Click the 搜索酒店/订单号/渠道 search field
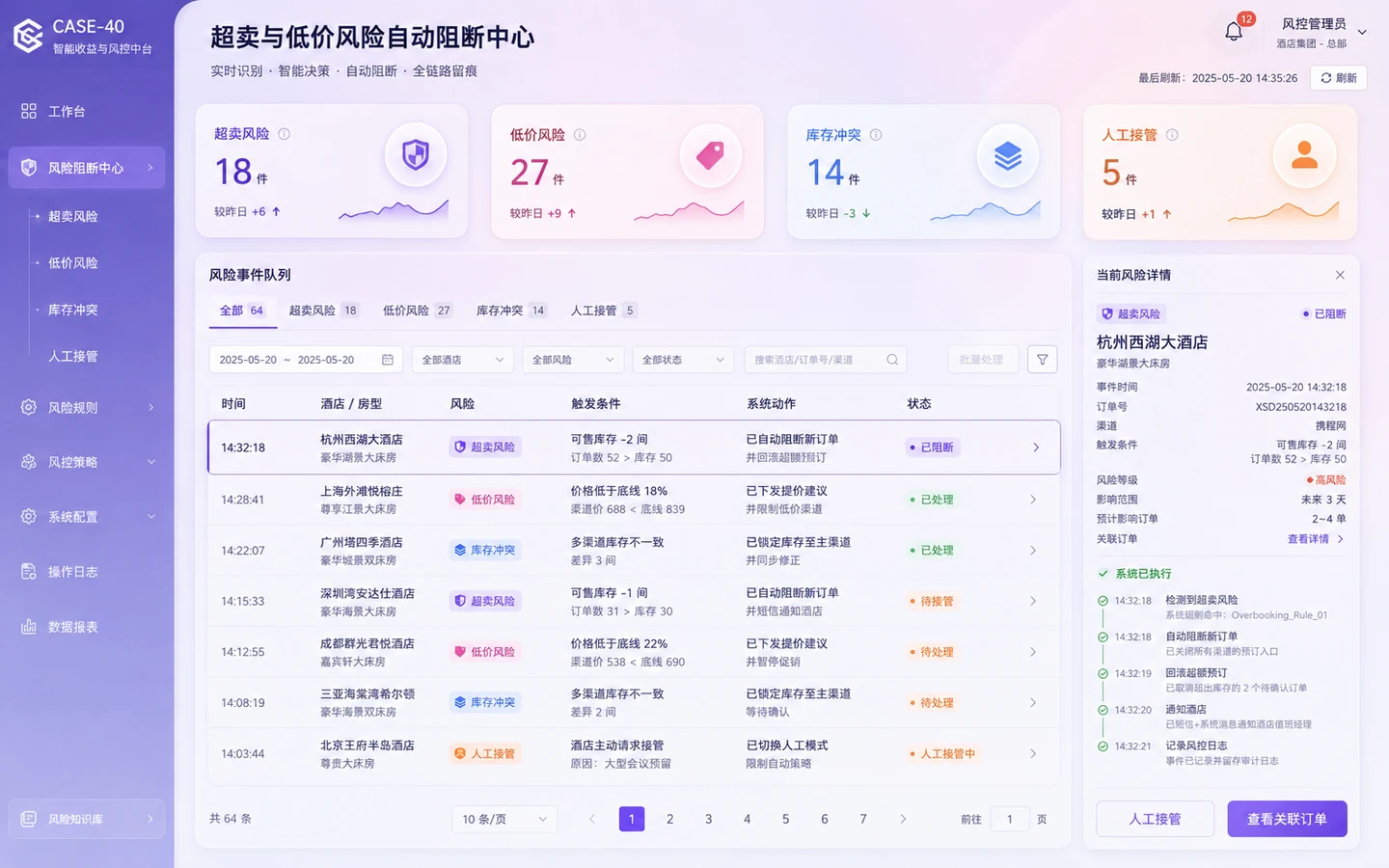This screenshot has width=1389, height=868. [826, 360]
